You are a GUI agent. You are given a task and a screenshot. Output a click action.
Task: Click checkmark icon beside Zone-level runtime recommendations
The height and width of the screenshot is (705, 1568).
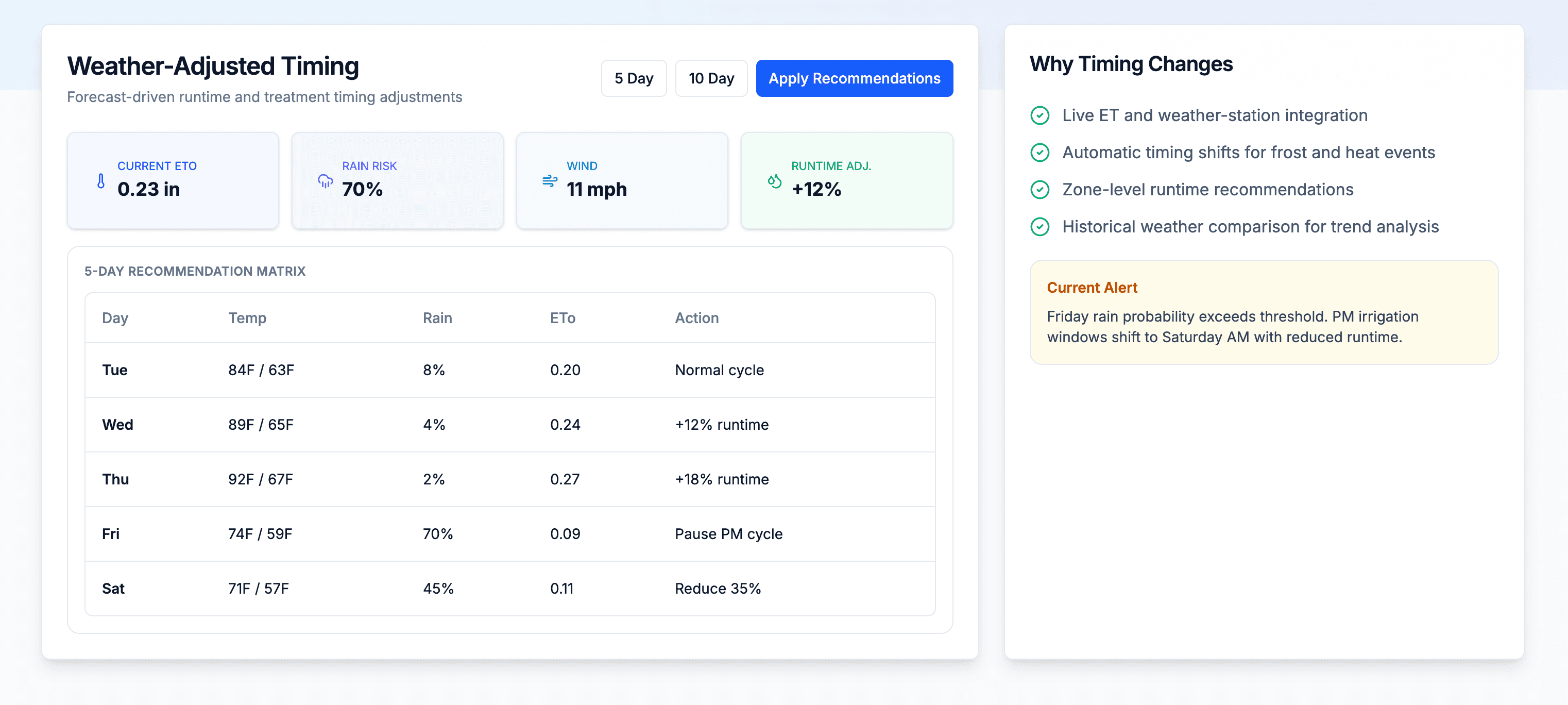coord(1039,189)
